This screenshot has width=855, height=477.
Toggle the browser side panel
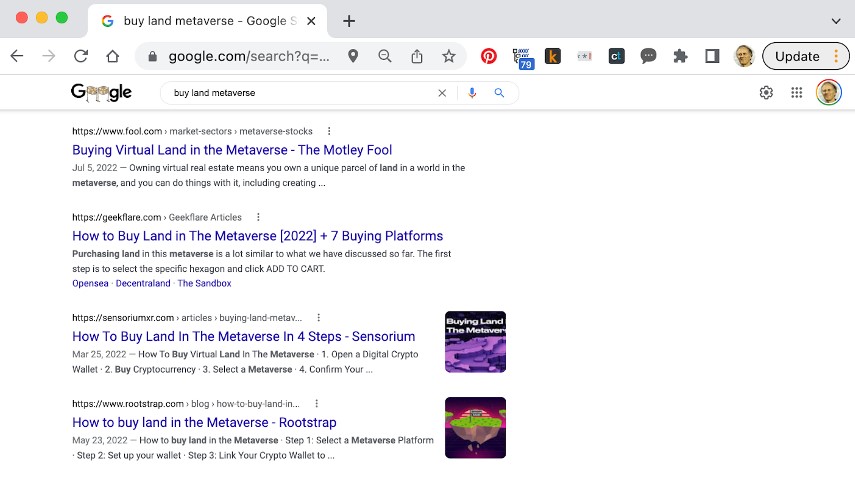(x=712, y=56)
